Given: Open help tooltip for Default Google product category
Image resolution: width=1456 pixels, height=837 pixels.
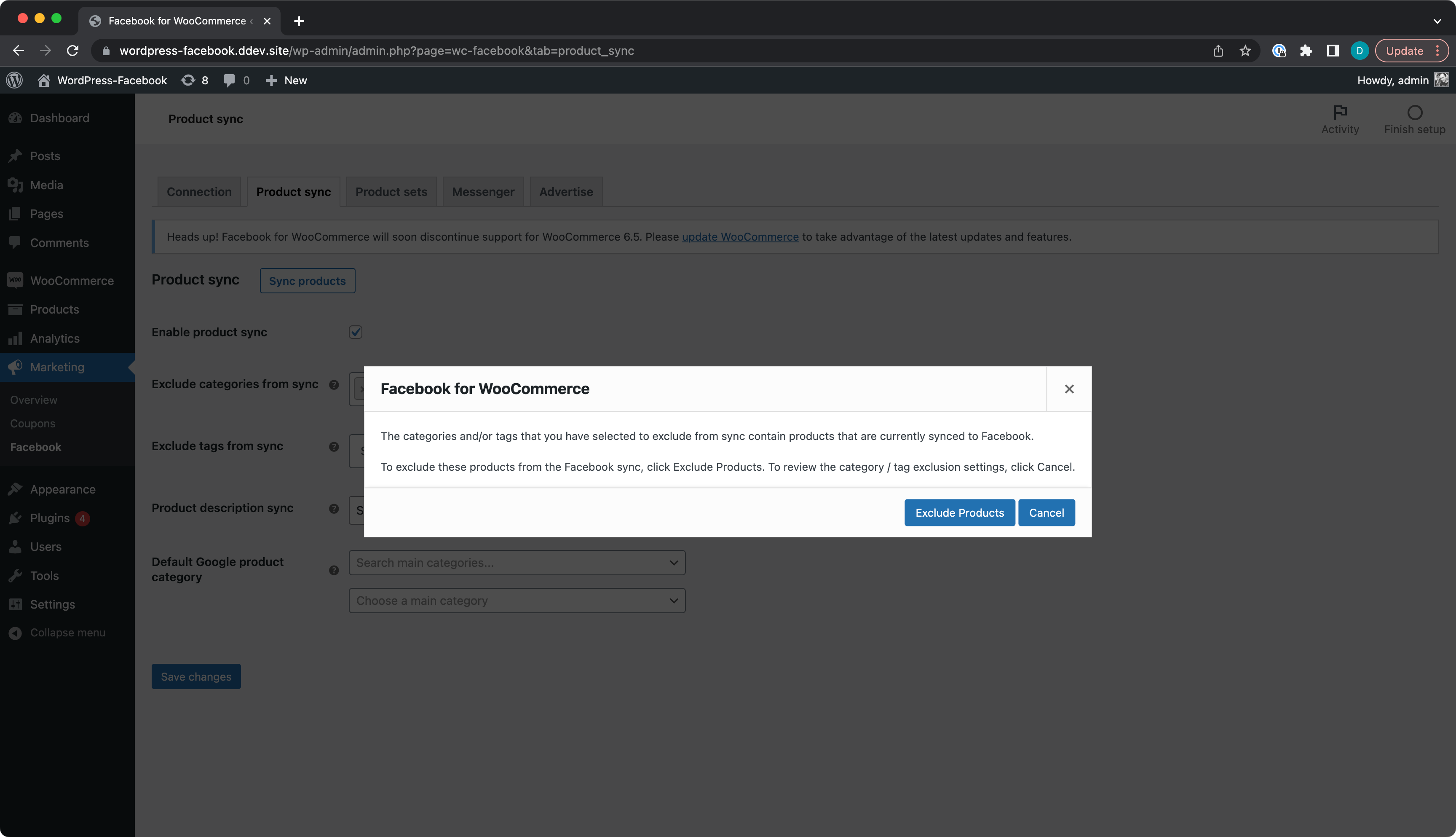Looking at the screenshot, I should 334,570.
